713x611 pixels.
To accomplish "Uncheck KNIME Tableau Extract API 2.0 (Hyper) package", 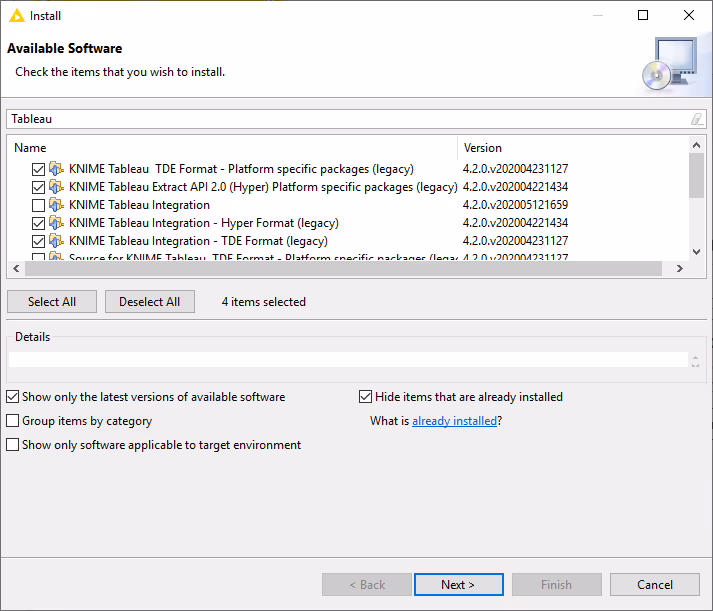I will pyautogui.click(x=39, y=187).
